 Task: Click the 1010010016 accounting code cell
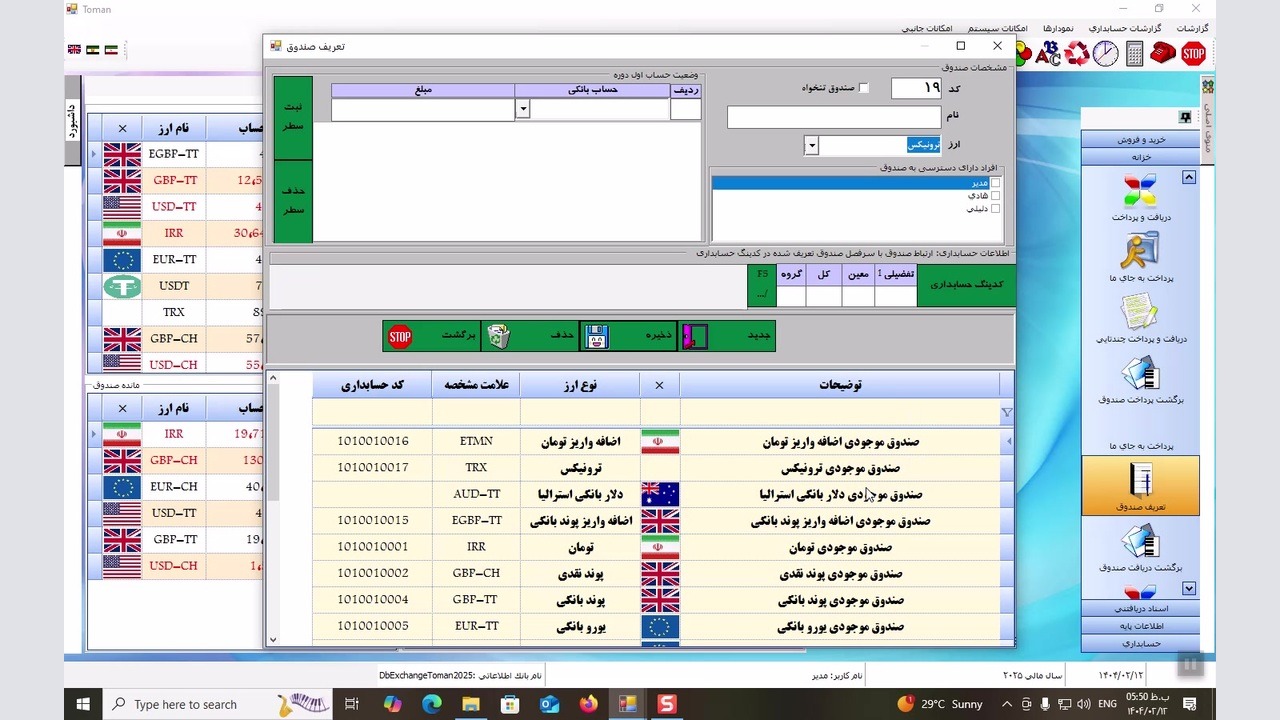(x=372, y=441)
